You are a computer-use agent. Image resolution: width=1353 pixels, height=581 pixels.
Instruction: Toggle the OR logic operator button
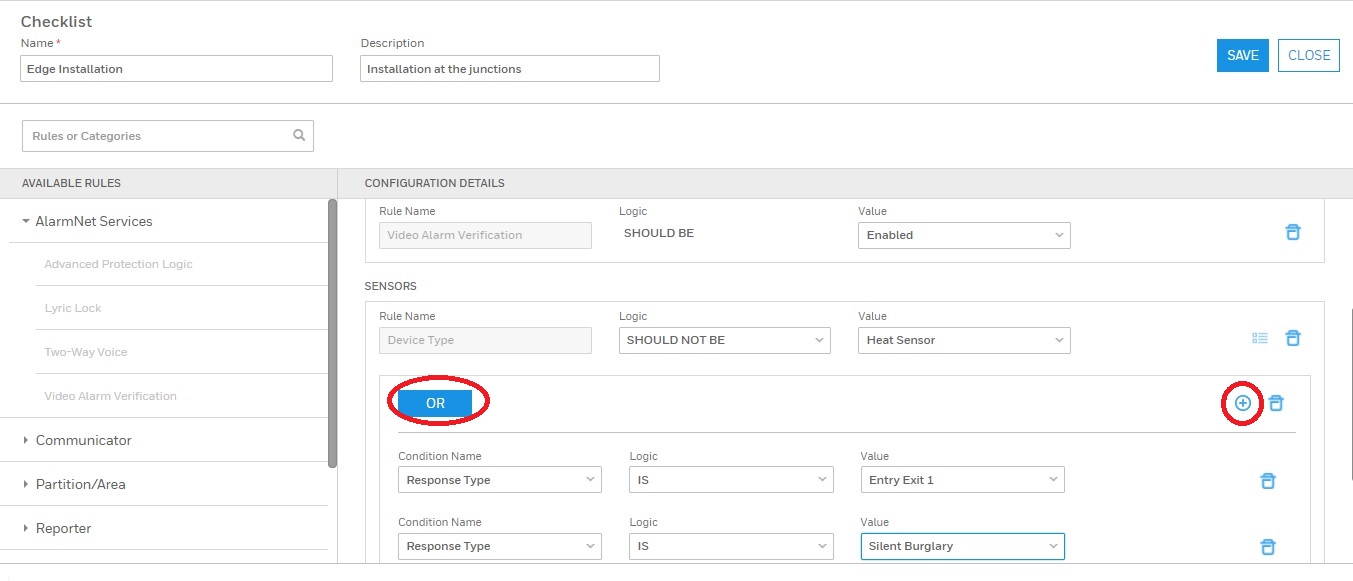[435, 403]
